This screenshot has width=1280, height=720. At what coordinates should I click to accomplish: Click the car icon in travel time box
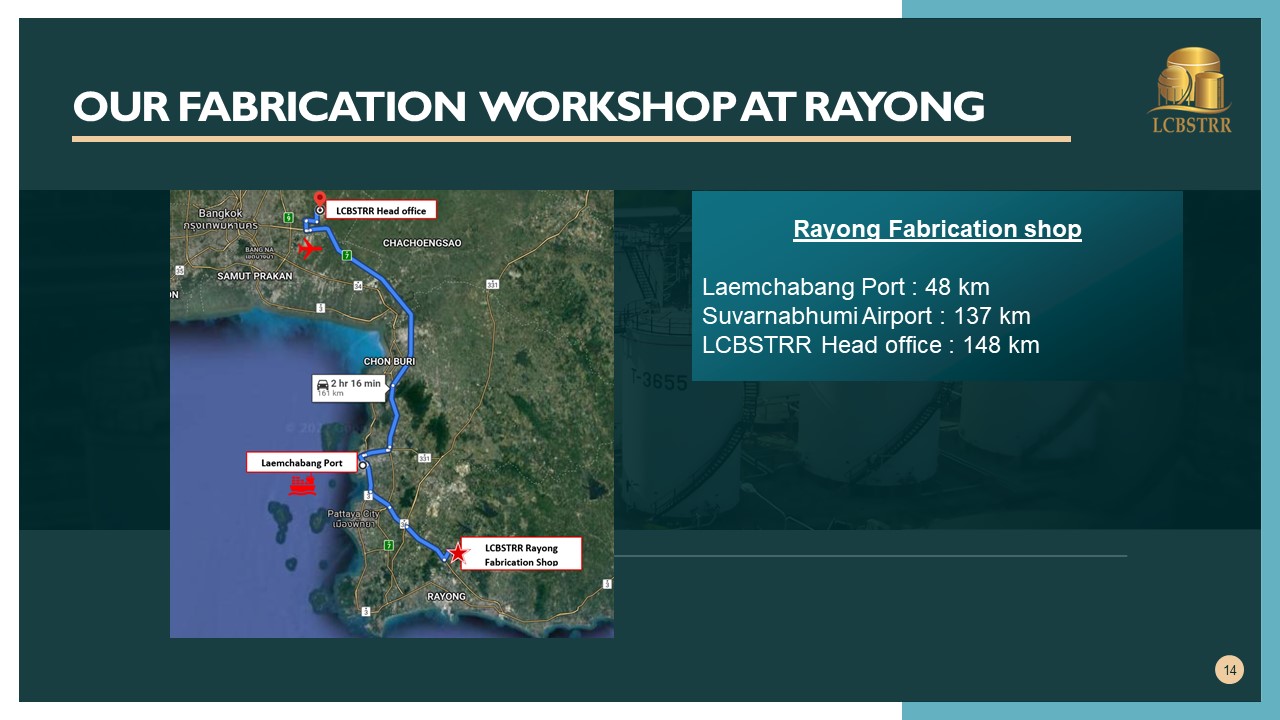click(x=322, y=383)
